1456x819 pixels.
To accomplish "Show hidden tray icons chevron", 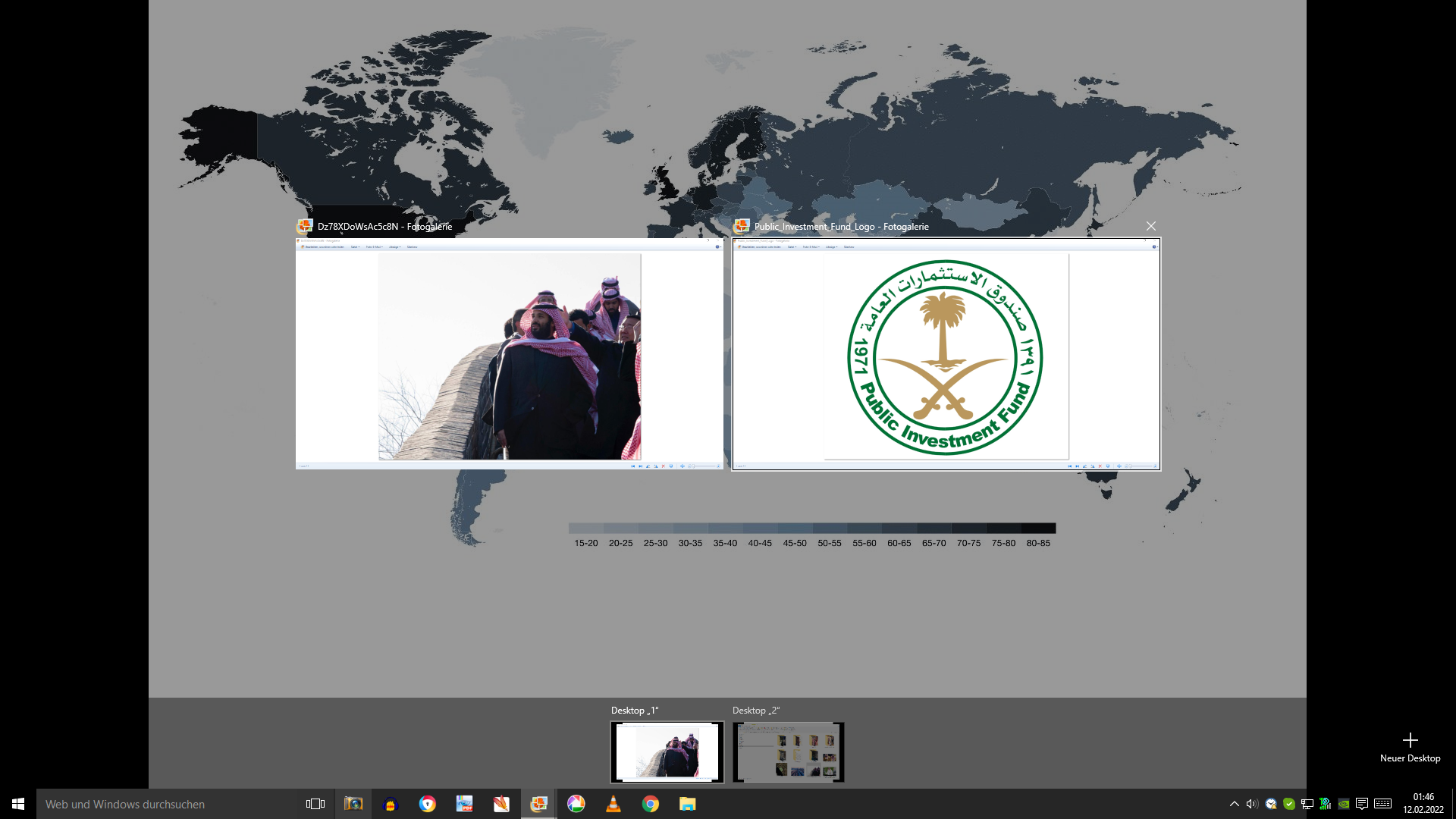I will pyautogui.click(x=1234, y=804).
